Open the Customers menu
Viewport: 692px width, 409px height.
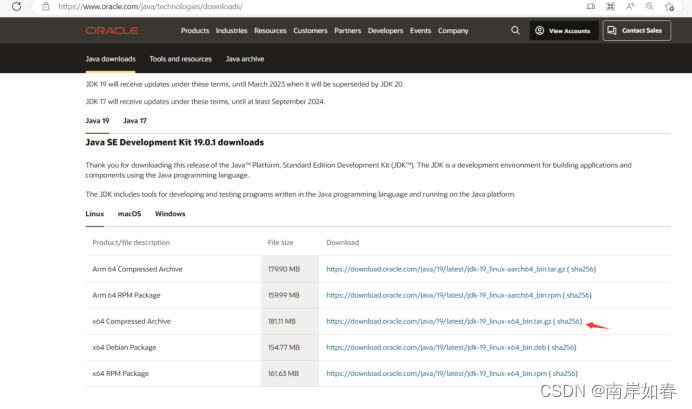pyautogui.click(x=310, y=30)
